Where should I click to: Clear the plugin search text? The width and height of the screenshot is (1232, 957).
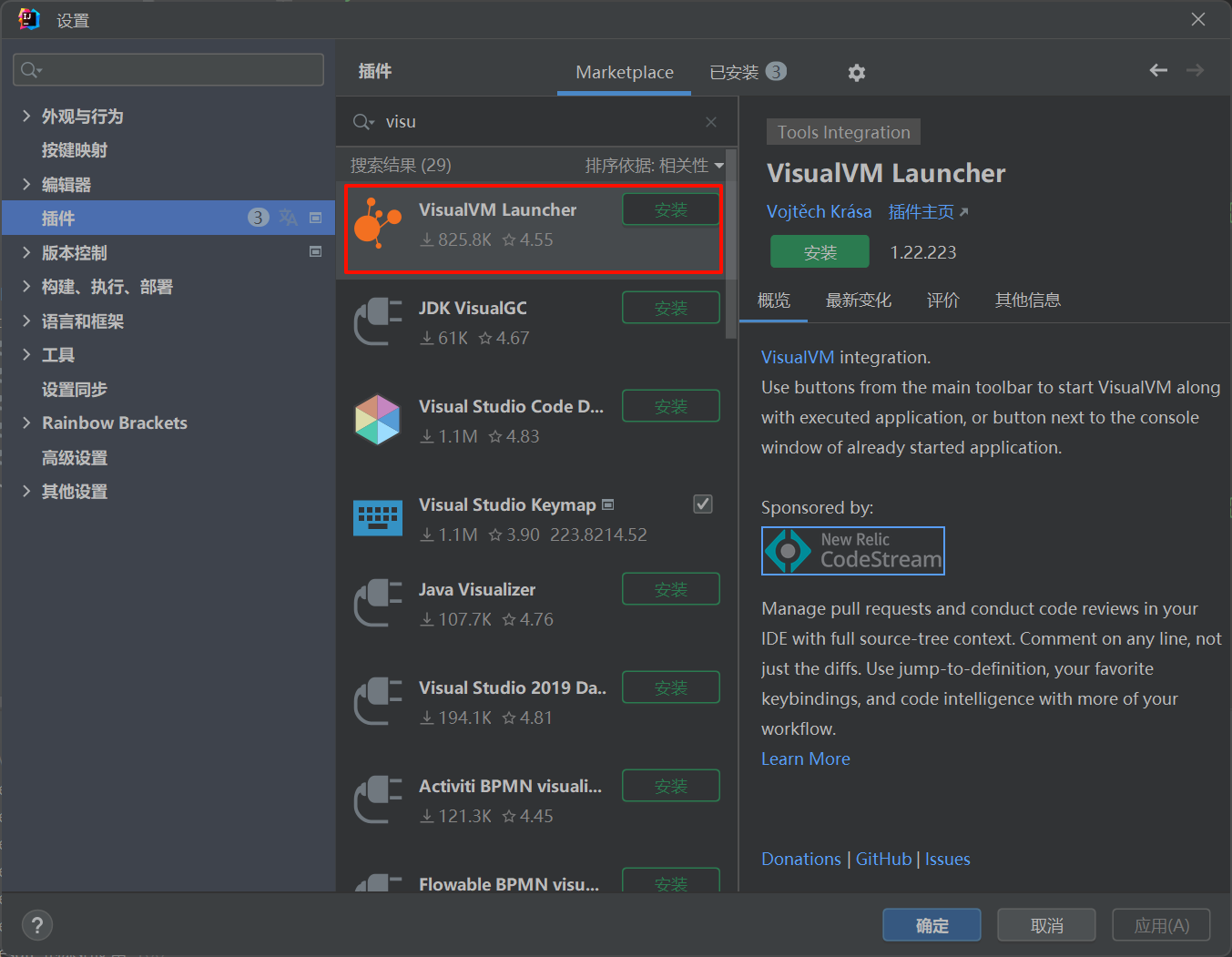(x=711, y=122)
